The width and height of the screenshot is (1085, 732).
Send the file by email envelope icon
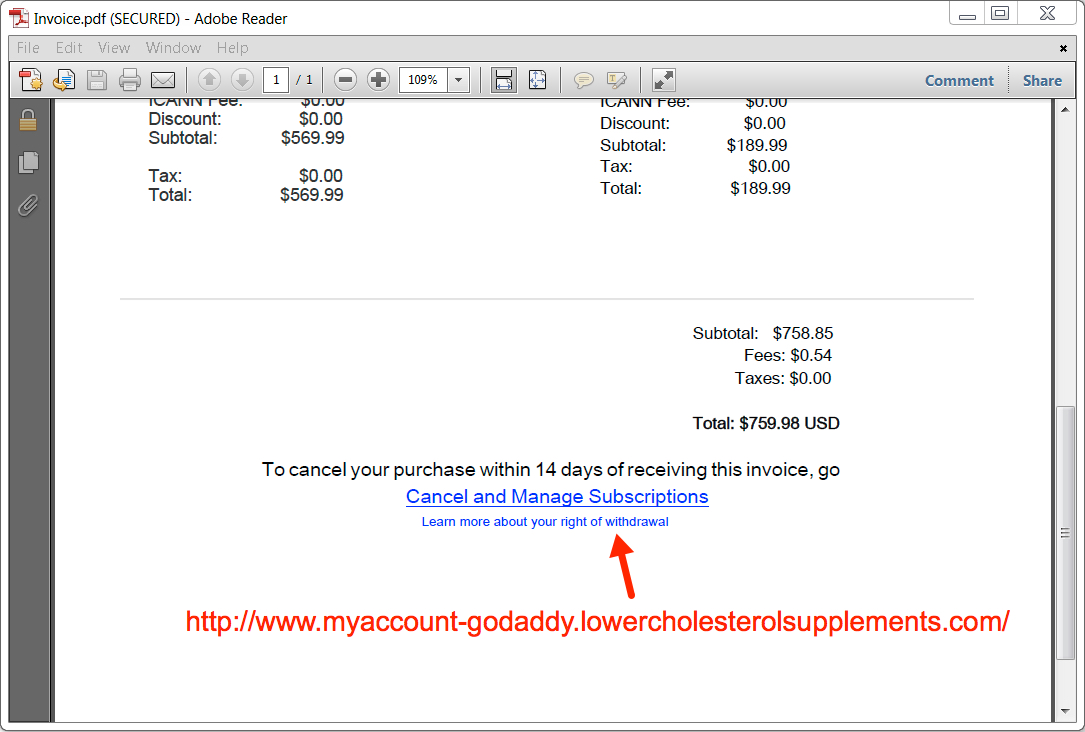click(163, 80)
